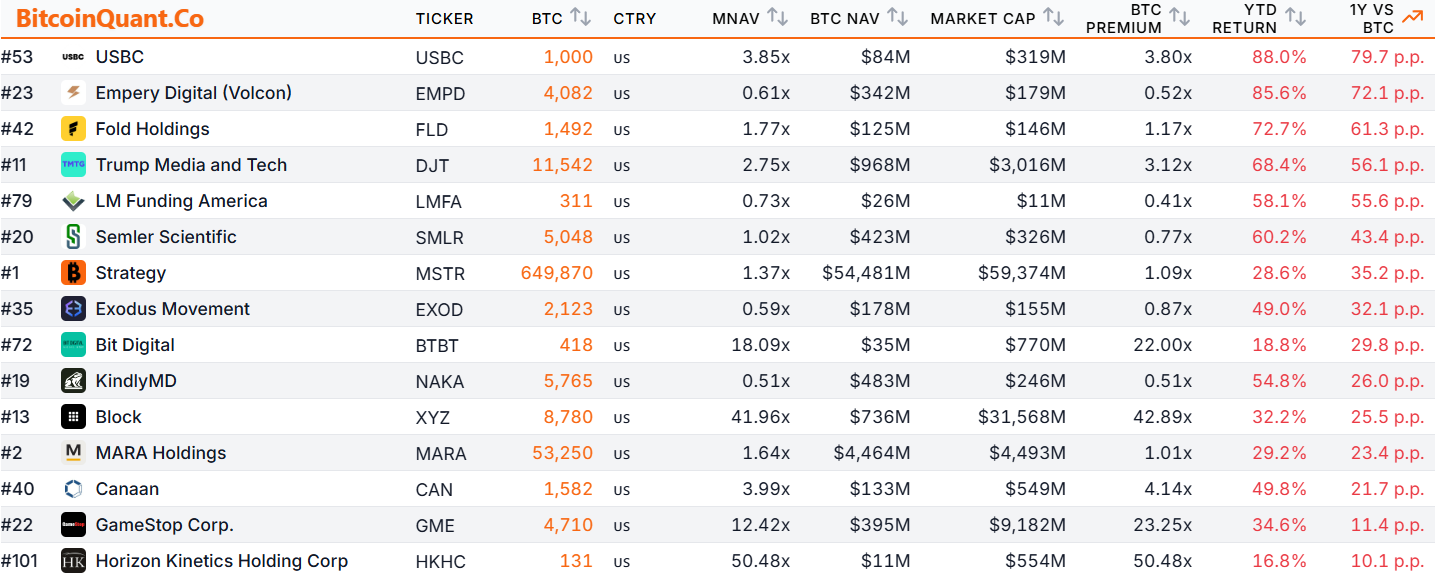Toggle sorting on the YTD RETURN column
This screenshot has width=1435, height=577.
coord(1295,16)
